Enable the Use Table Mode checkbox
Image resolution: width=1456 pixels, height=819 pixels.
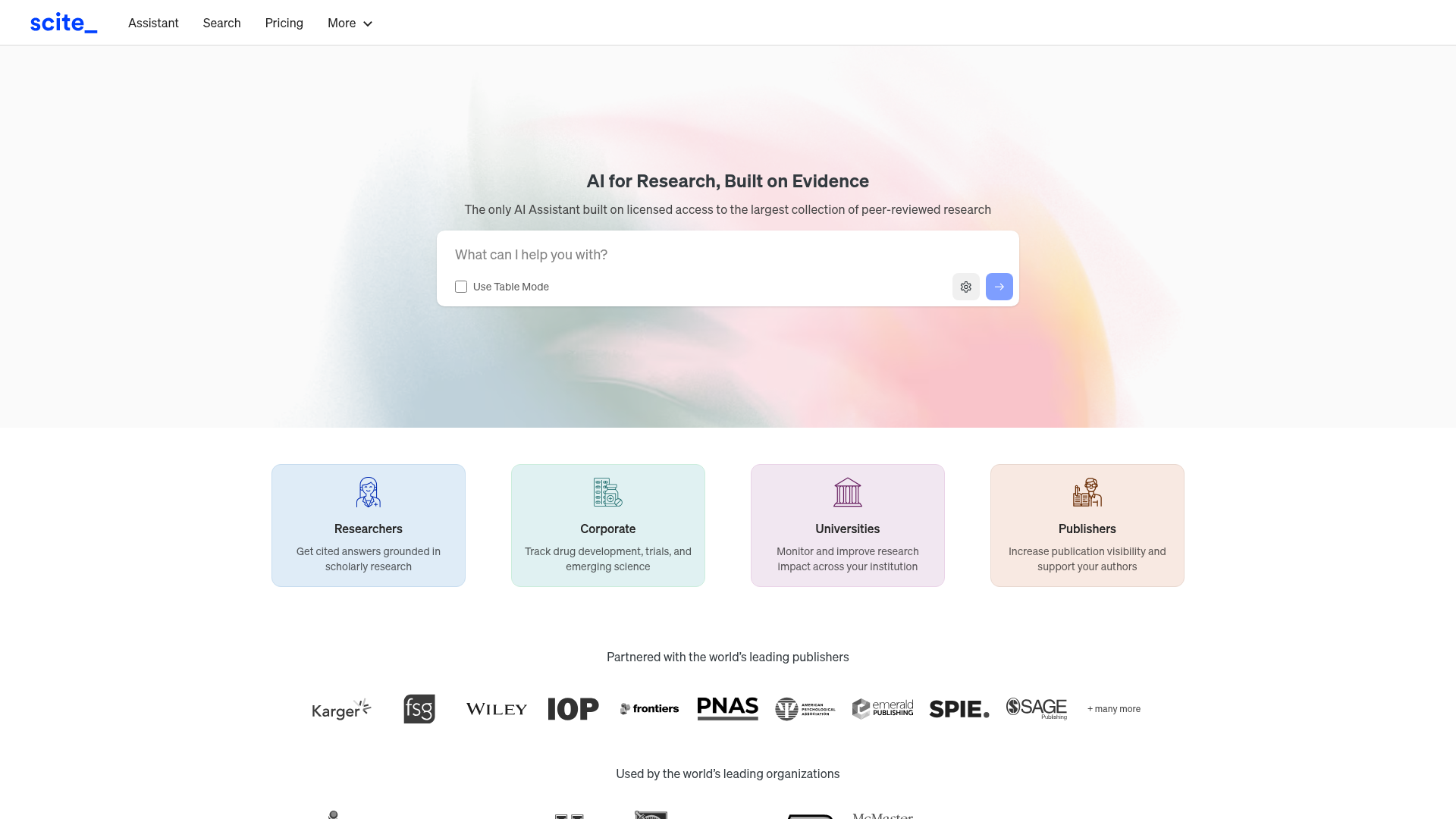coord(461,287)
